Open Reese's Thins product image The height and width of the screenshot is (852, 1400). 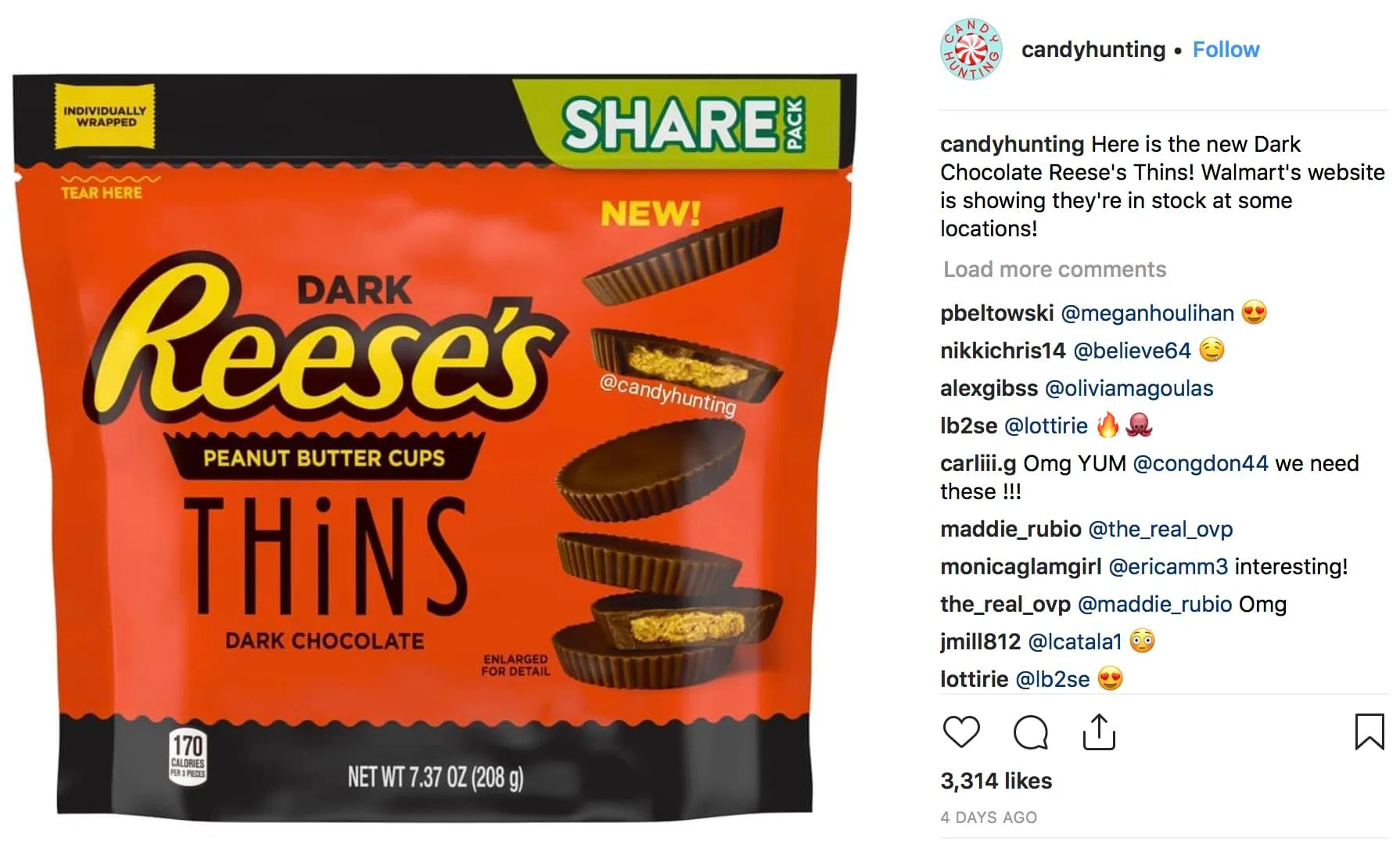tap(435, 448)
